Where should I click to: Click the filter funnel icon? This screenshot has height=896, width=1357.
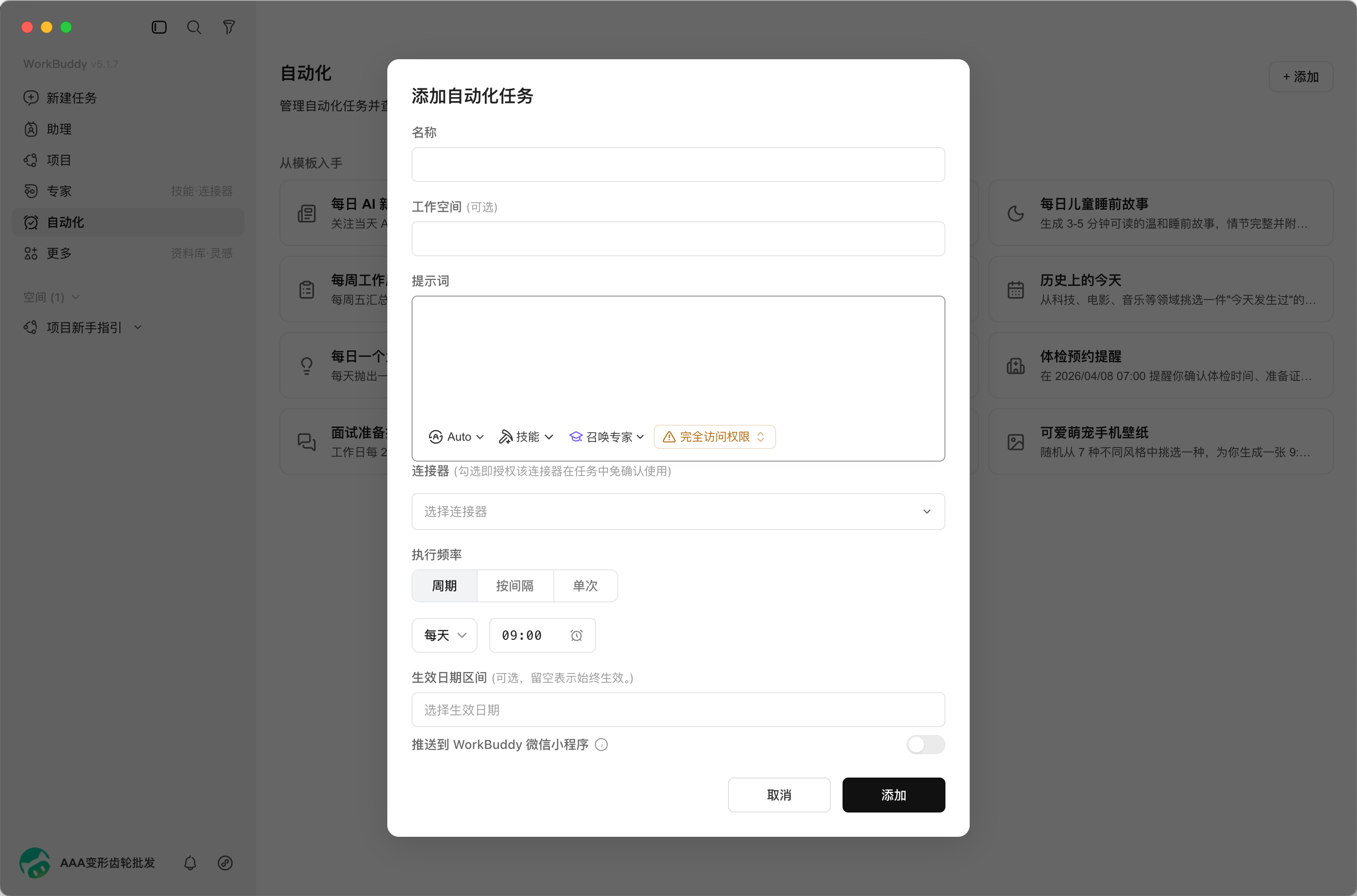(x=229, y=28)
